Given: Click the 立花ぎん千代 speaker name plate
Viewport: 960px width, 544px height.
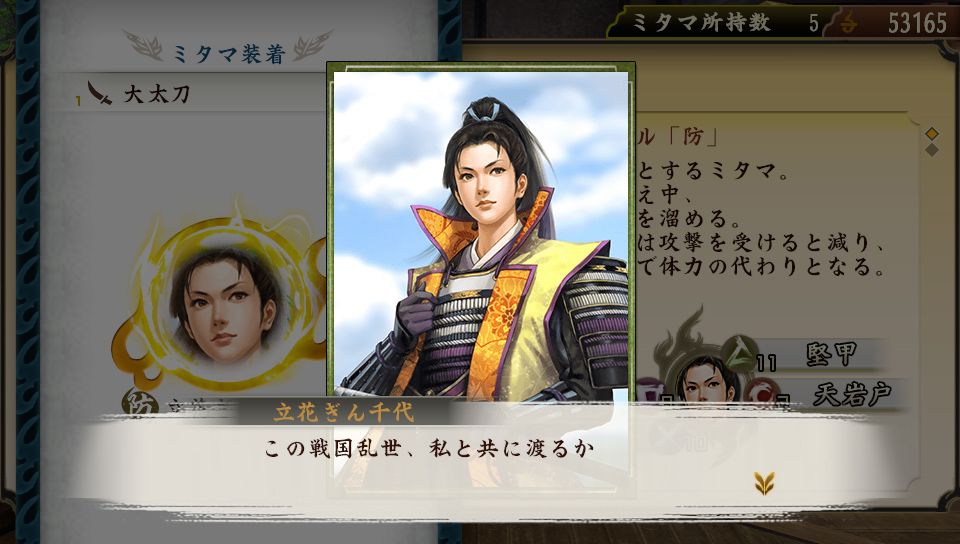Looking at the screenshot, I should tap(344, 412).
